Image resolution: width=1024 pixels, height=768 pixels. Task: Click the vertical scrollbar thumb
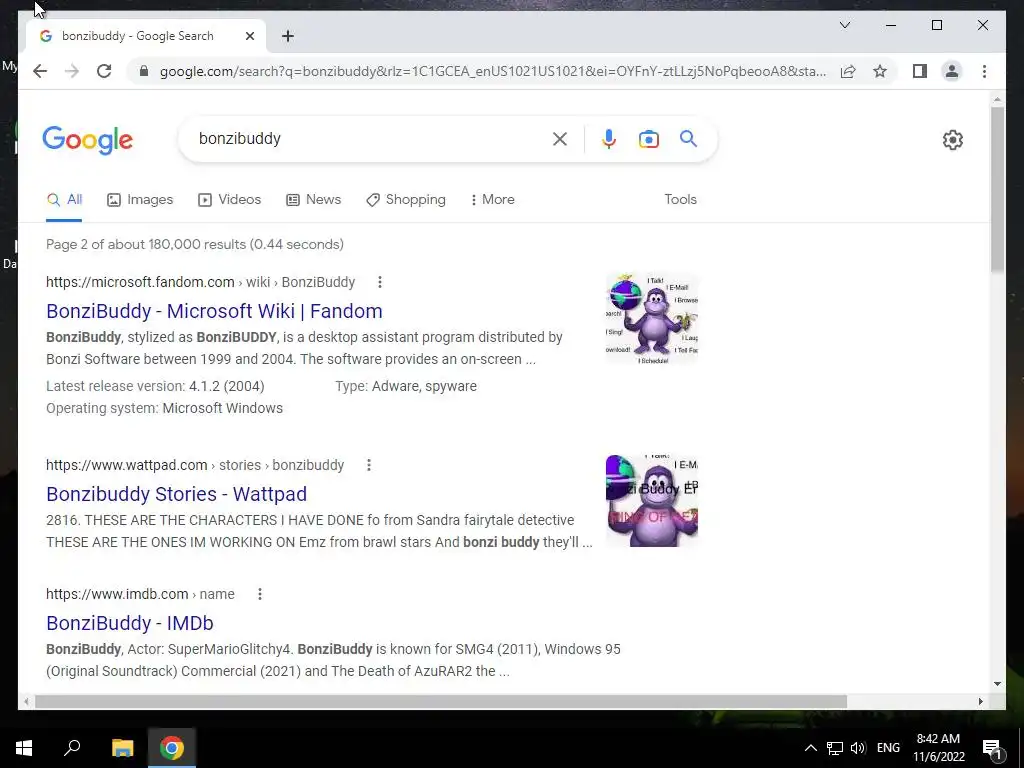pyautogui.click(x=997, y=189)
